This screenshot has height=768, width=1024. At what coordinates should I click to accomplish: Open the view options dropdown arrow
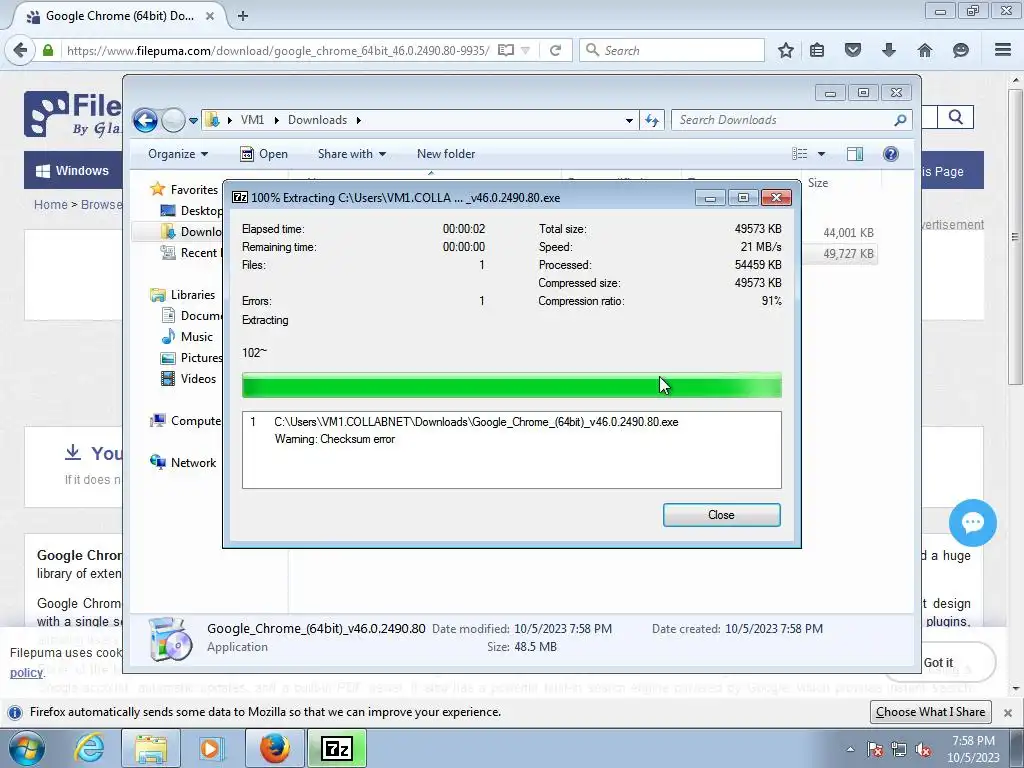[822, 154]
